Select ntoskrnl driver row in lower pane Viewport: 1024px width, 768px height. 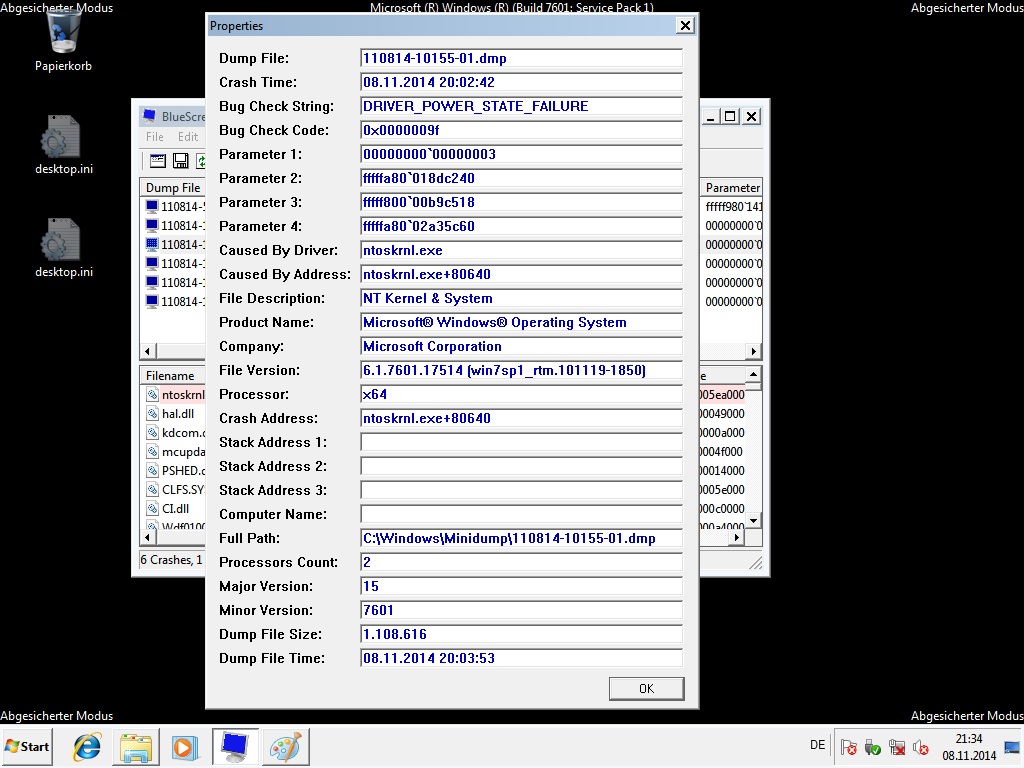pyautogui.click(x=174, y=394)
